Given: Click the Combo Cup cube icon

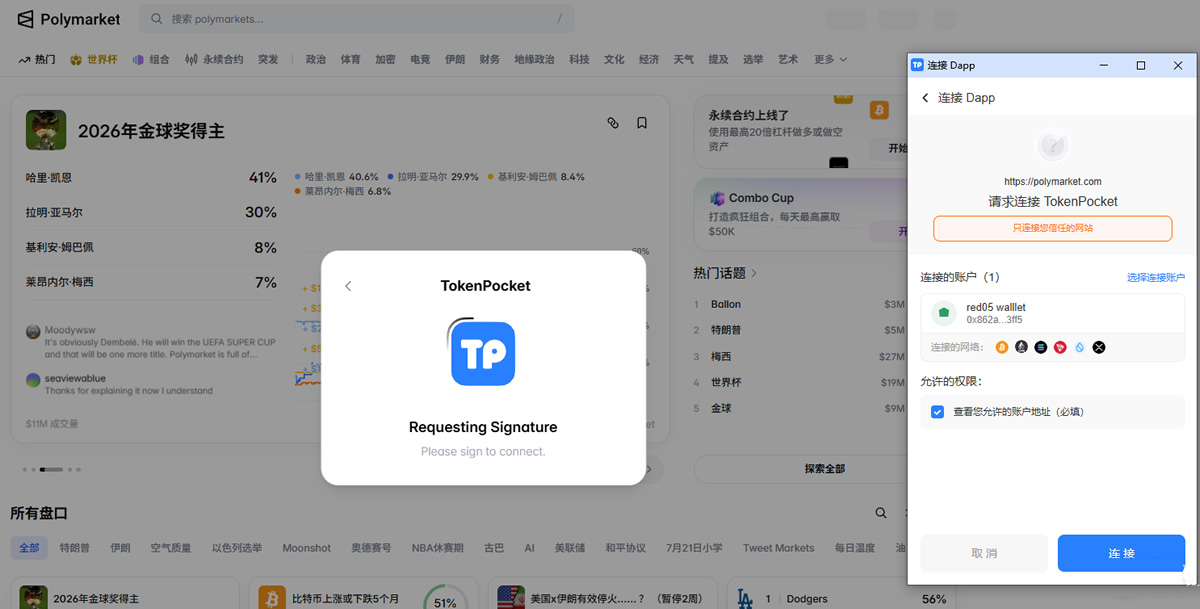Looking at the screenshot, I should pos(718,198).
